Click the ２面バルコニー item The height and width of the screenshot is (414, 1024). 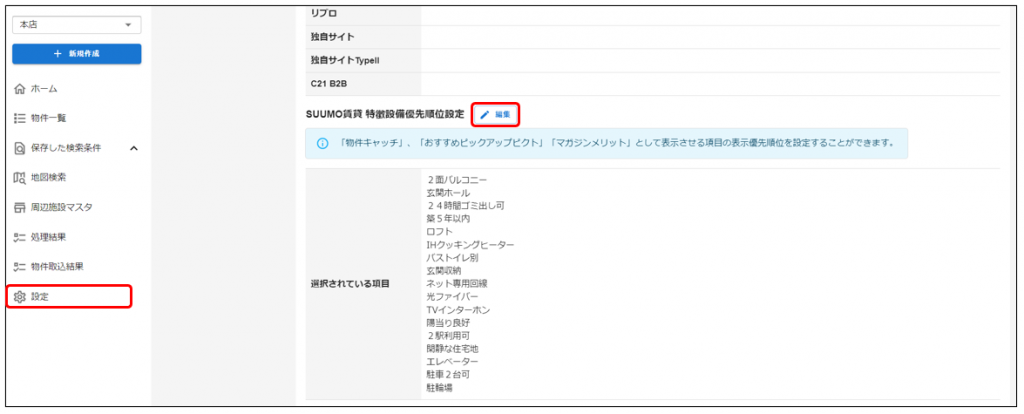tap(456, 180)
